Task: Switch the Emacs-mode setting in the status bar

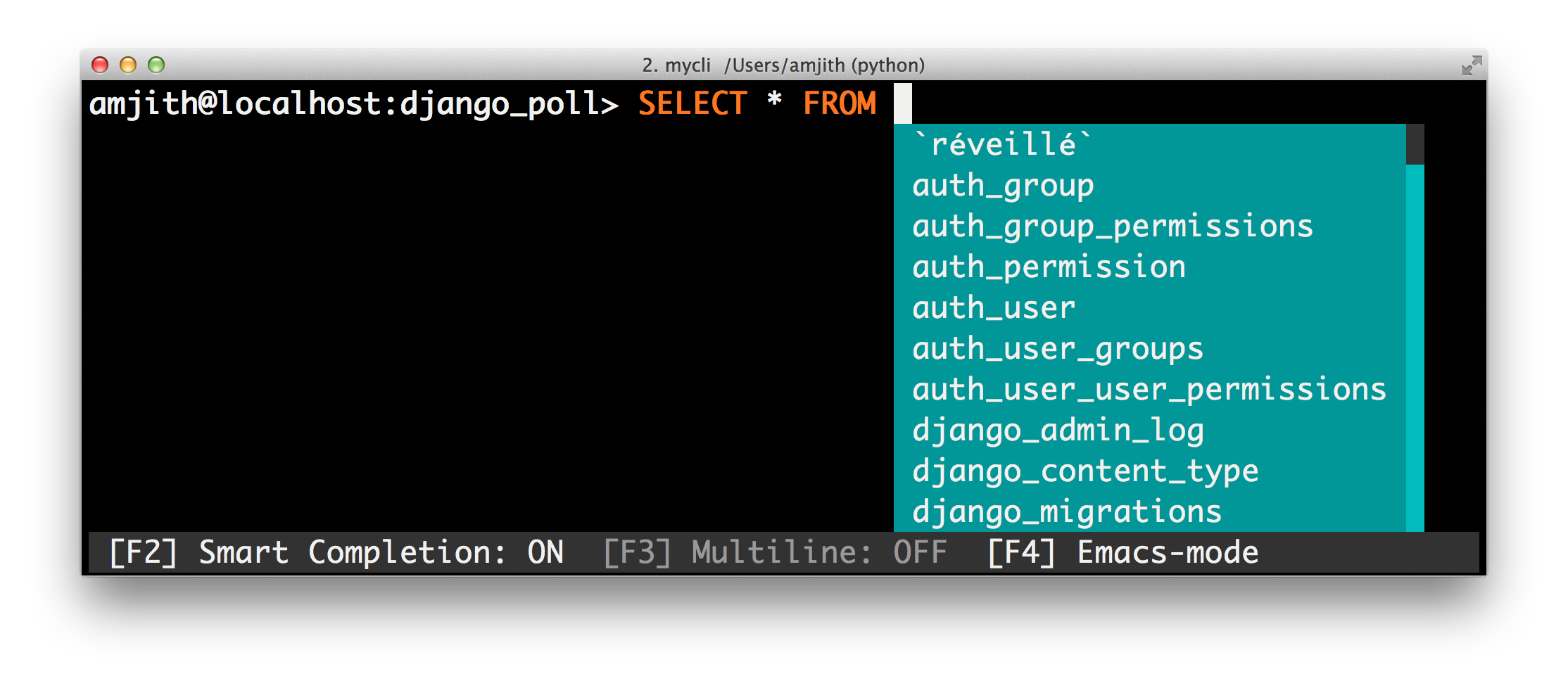Action: [1123, 552]
